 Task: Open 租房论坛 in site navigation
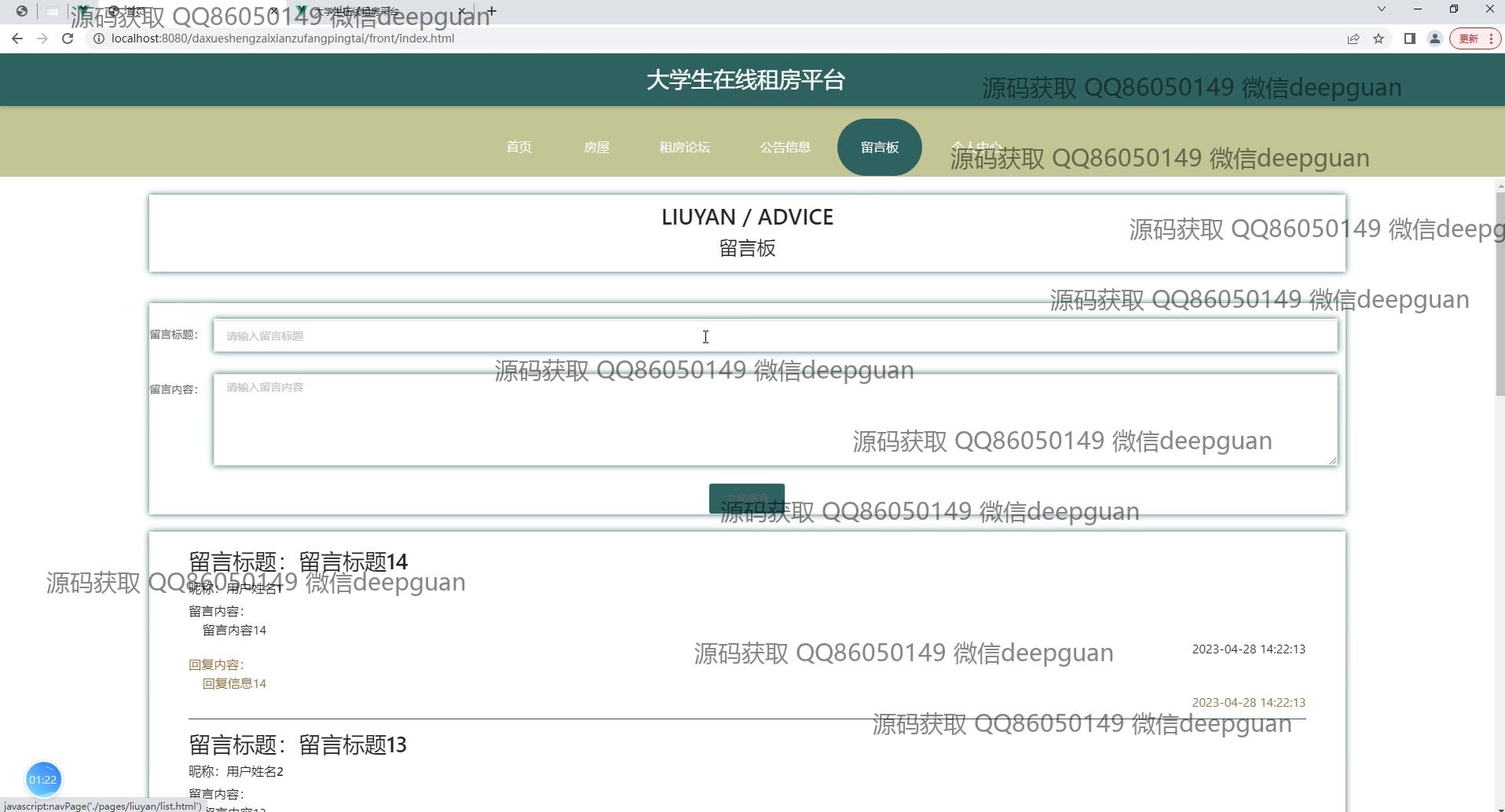pos(685,148)
